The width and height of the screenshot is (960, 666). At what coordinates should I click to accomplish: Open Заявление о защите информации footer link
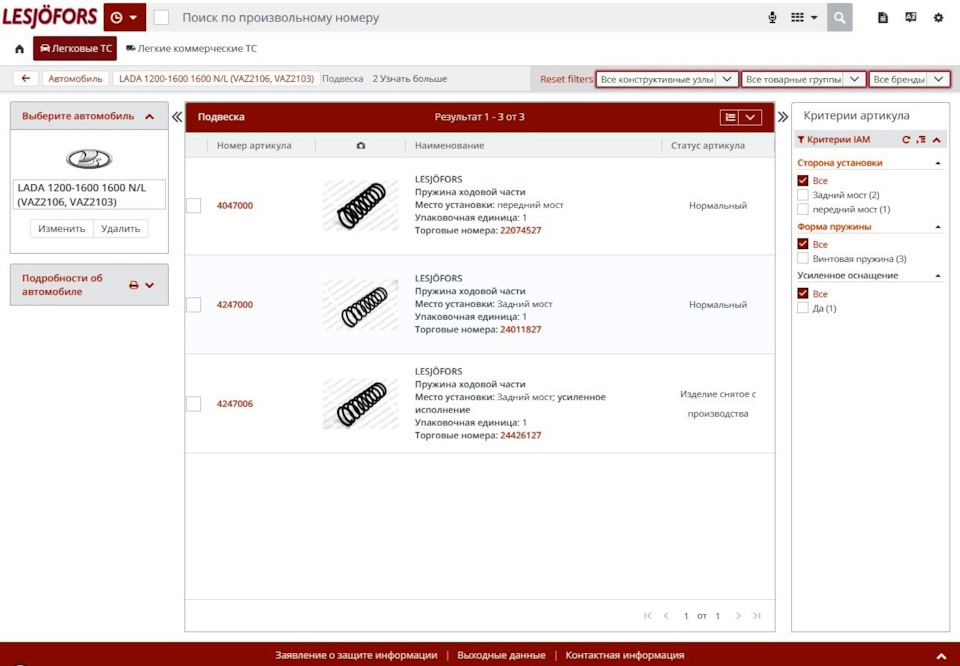356,655
